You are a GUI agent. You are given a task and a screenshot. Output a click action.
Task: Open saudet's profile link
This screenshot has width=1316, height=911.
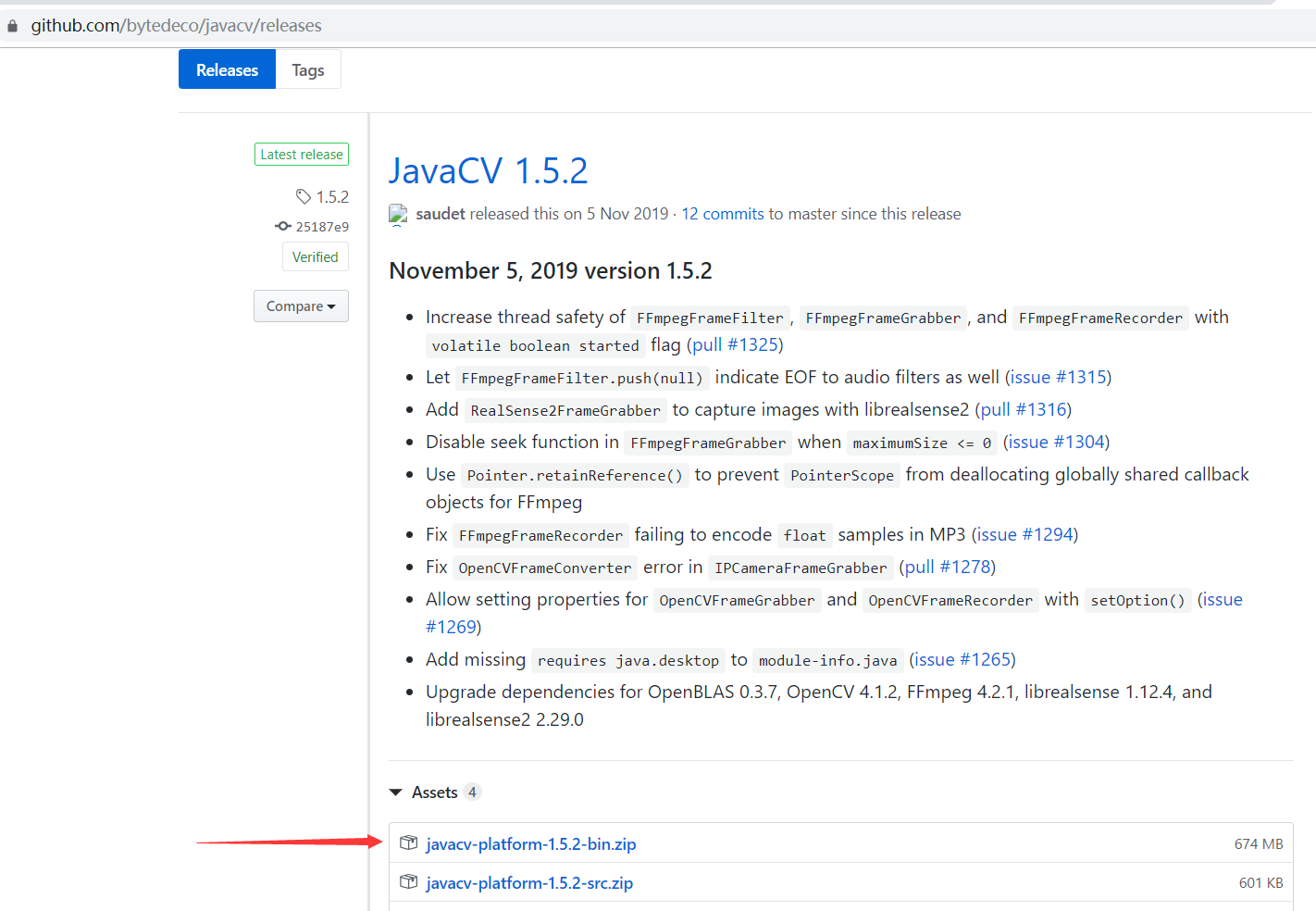[441, 214]
